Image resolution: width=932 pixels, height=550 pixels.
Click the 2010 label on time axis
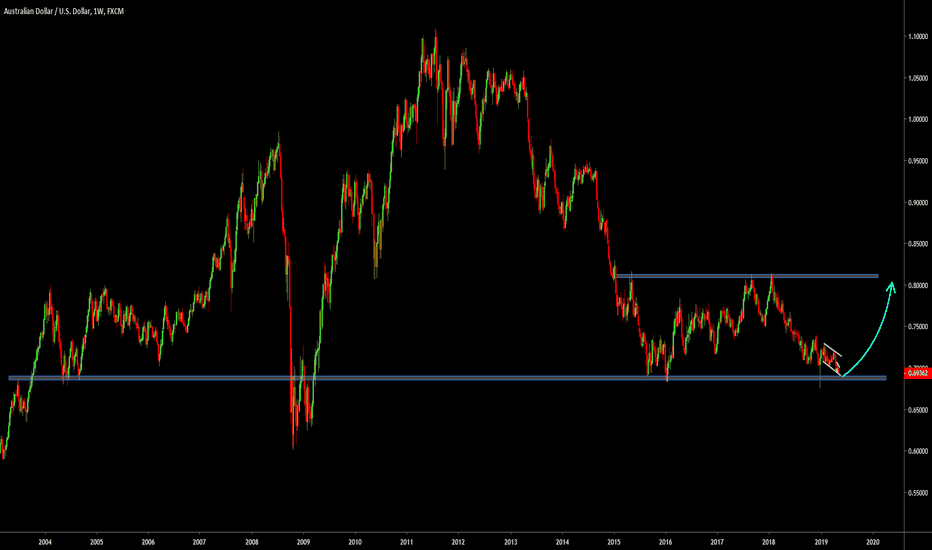click(355, 542)
